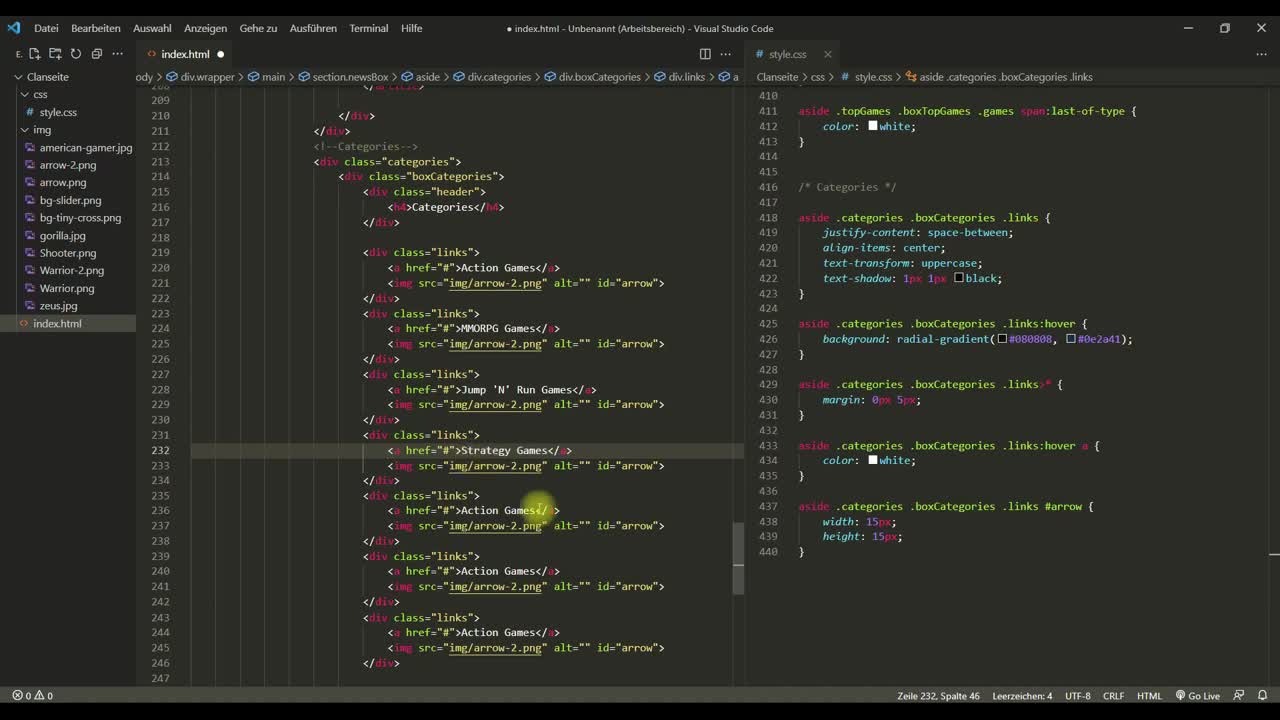Open the explorer's more actions ellipsis
This screenshot has height=720, width=1280.
tap(117, 54)
